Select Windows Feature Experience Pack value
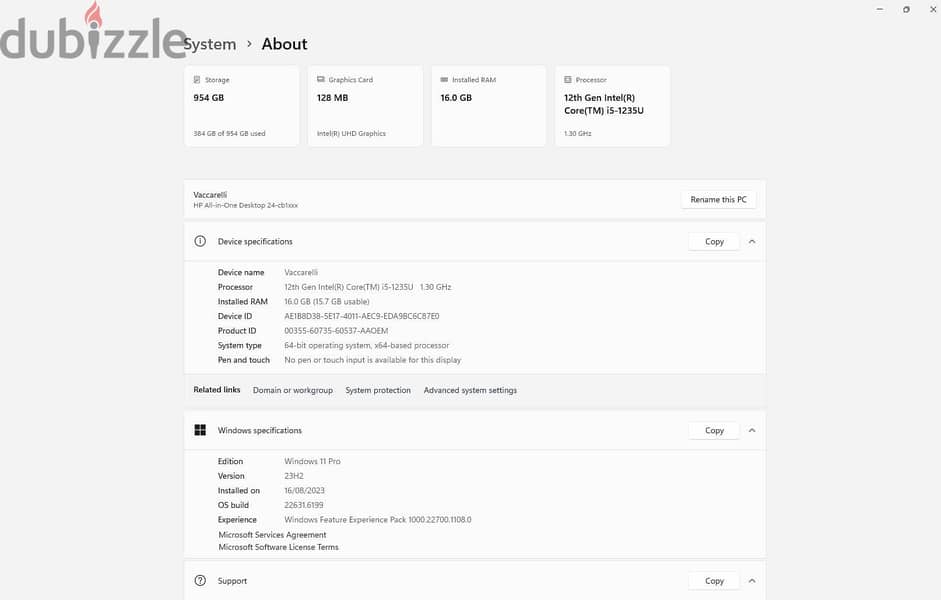This screenshot has width=941, height=600. coord(377,520)
